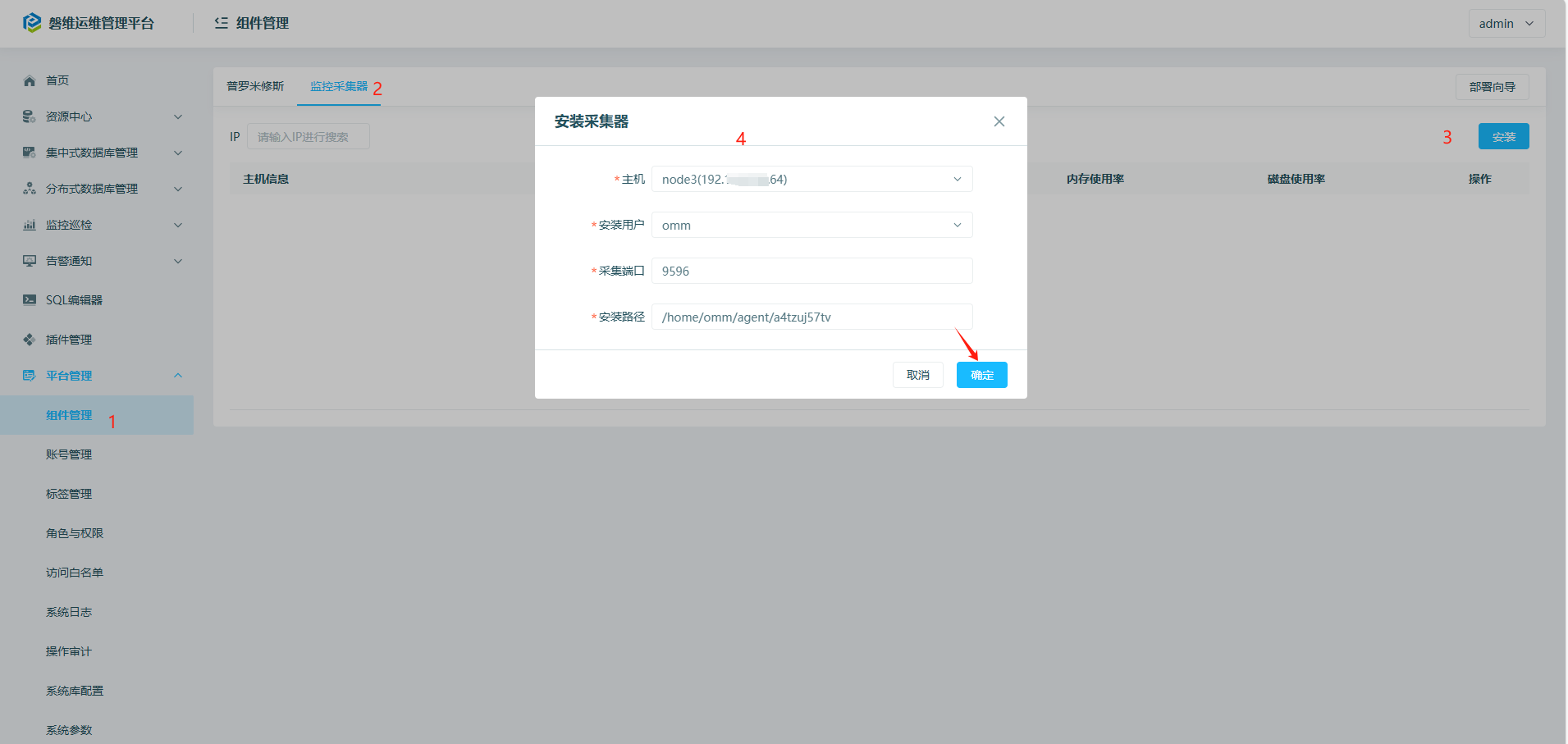
Task: Click the 内存使用率 column header
Action: [x=1095, y=179]
